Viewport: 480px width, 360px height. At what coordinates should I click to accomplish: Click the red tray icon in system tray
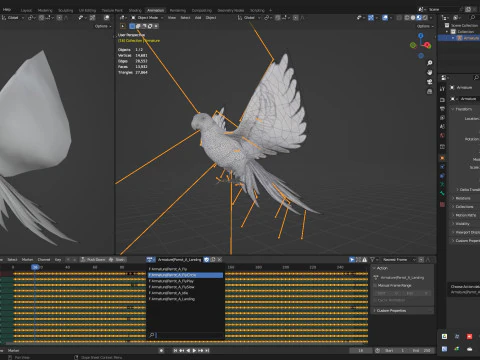(469, 337)
